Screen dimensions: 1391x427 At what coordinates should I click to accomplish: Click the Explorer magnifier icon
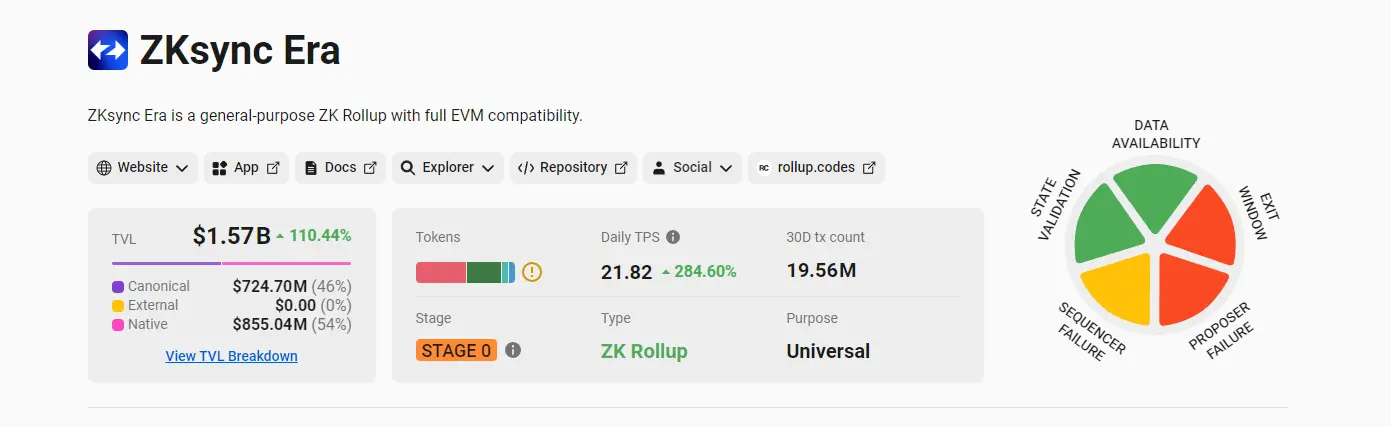pyautogui.click(x=408, y=168)
